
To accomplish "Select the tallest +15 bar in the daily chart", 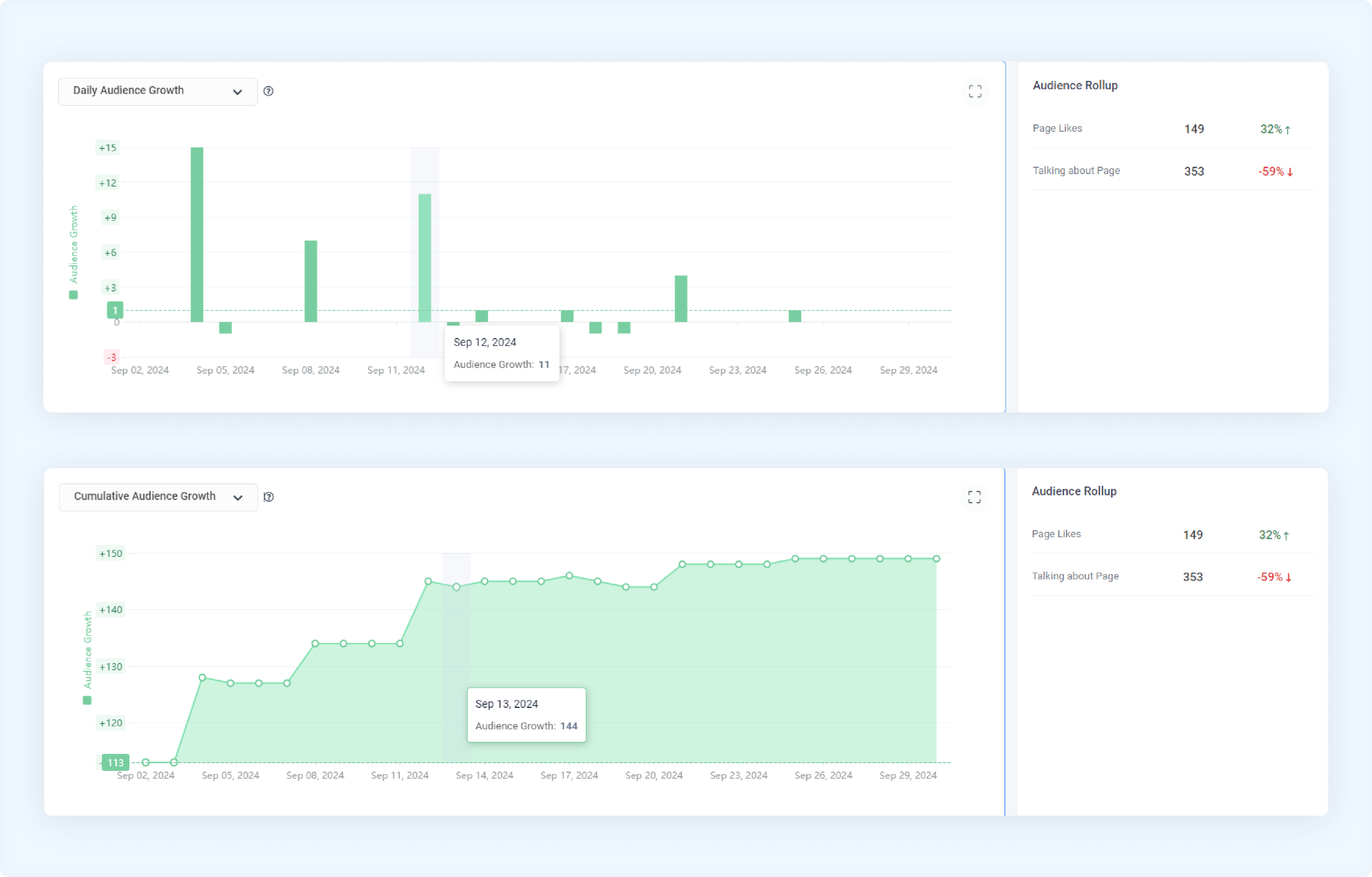I will click(197, 235).
